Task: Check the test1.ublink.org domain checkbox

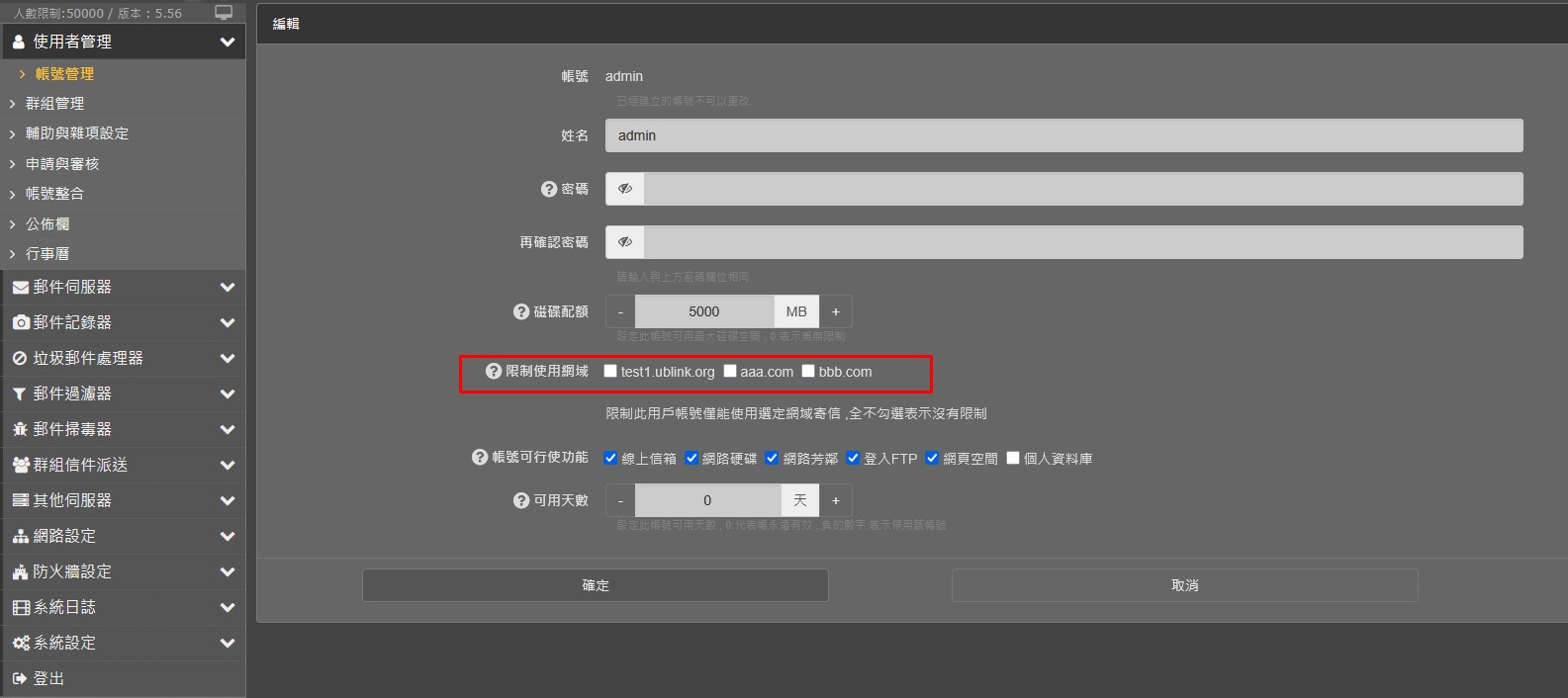Action: pos(610,372)
